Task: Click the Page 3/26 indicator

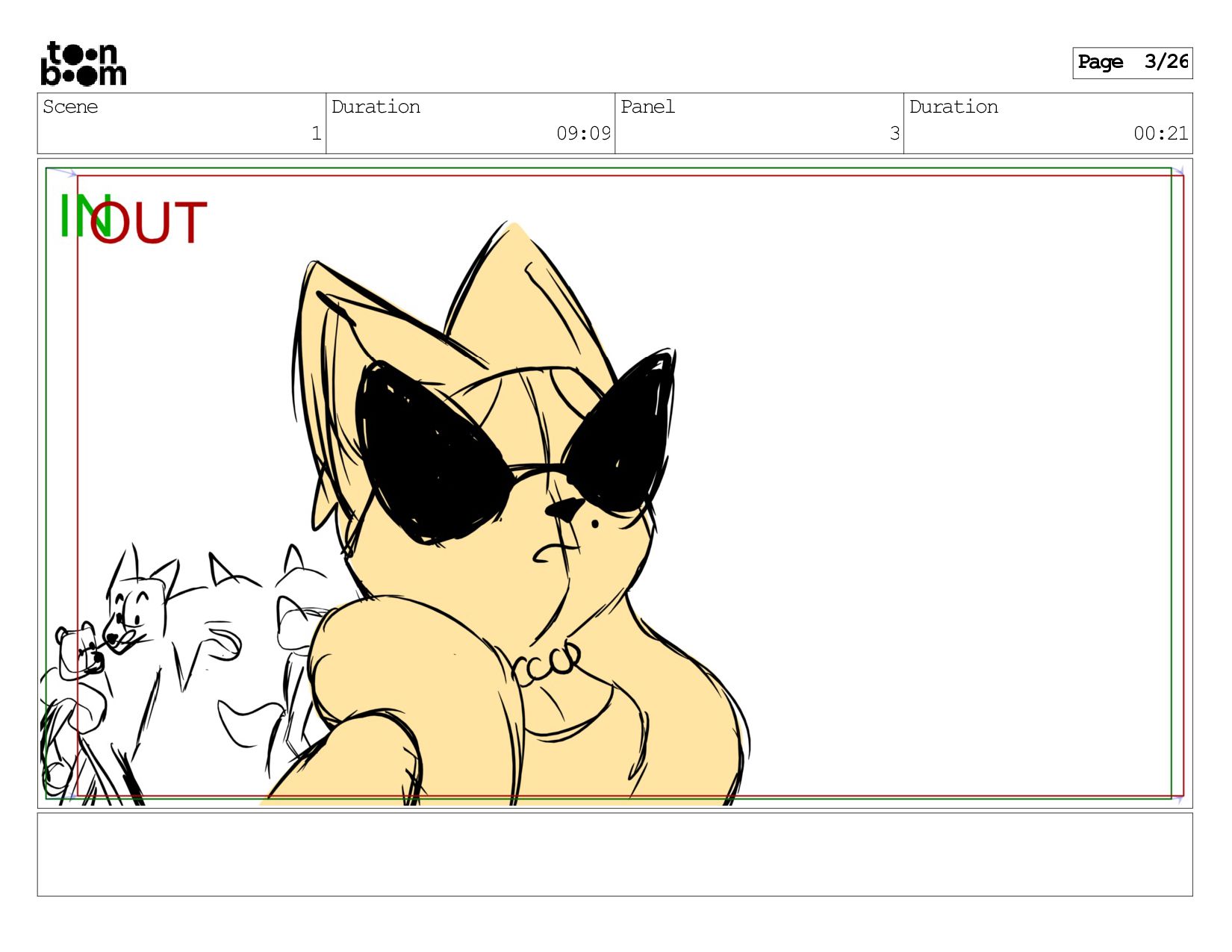Action: [1132, 63]
